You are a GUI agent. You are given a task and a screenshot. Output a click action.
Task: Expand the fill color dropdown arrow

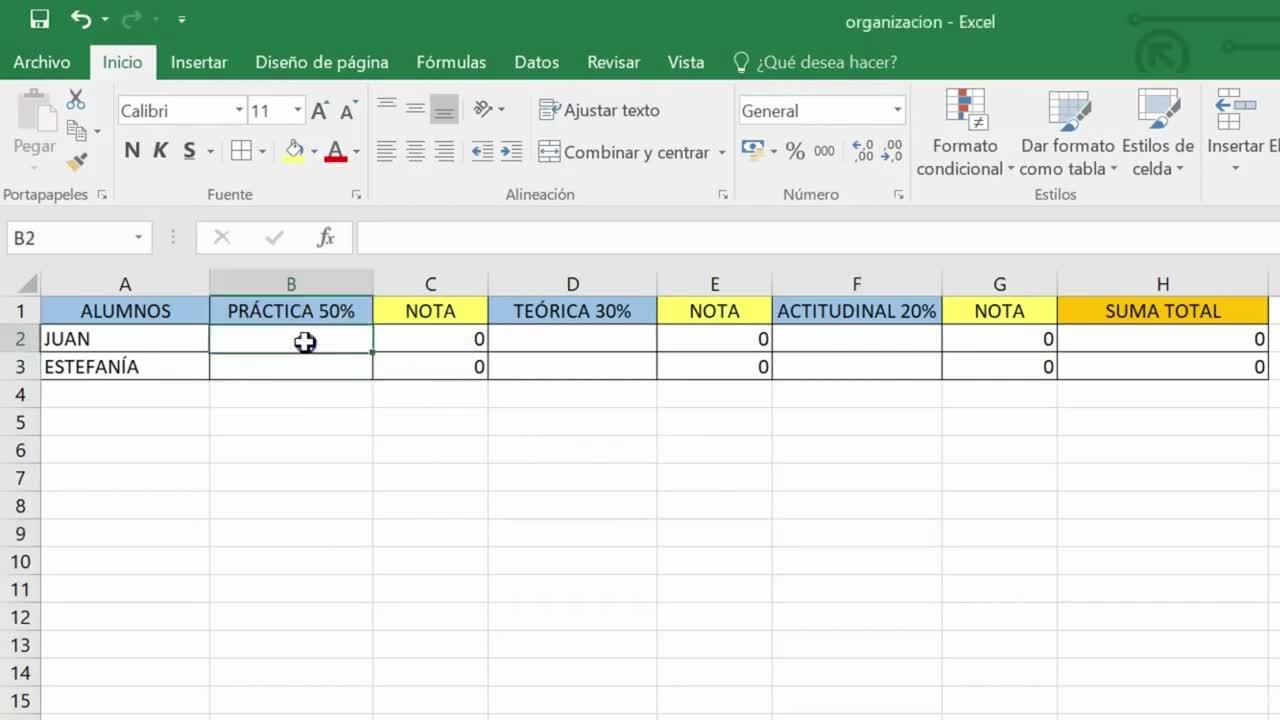[x=314, y=152]
